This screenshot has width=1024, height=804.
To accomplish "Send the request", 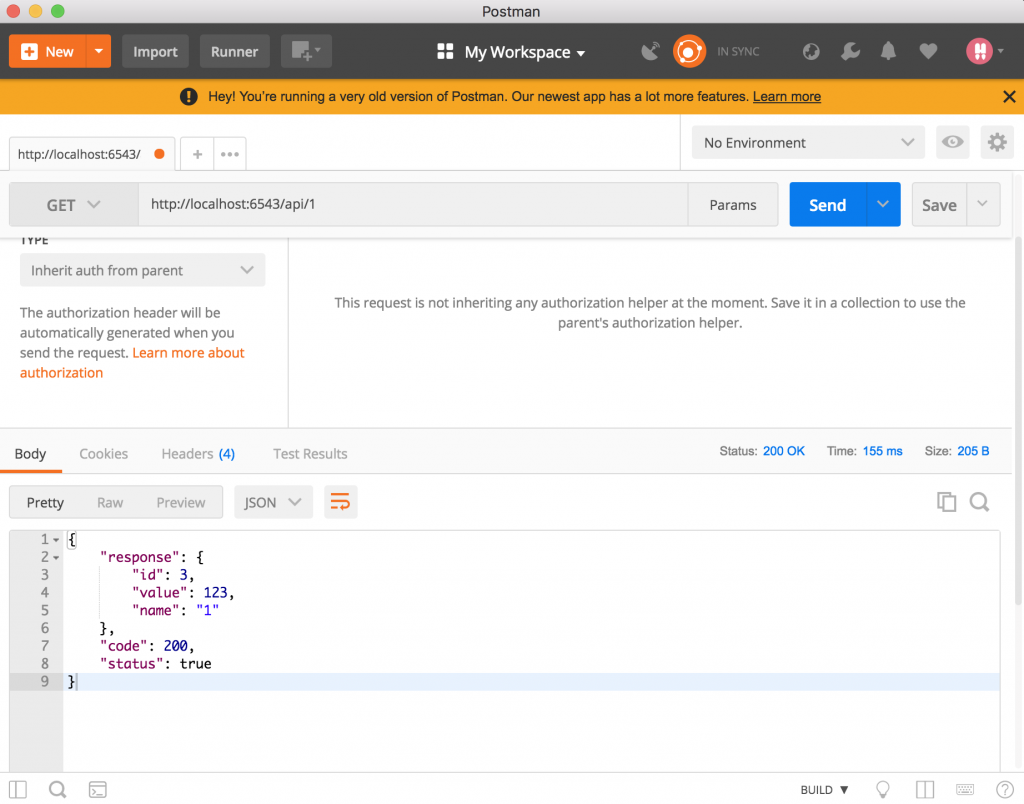I will 827,204.
